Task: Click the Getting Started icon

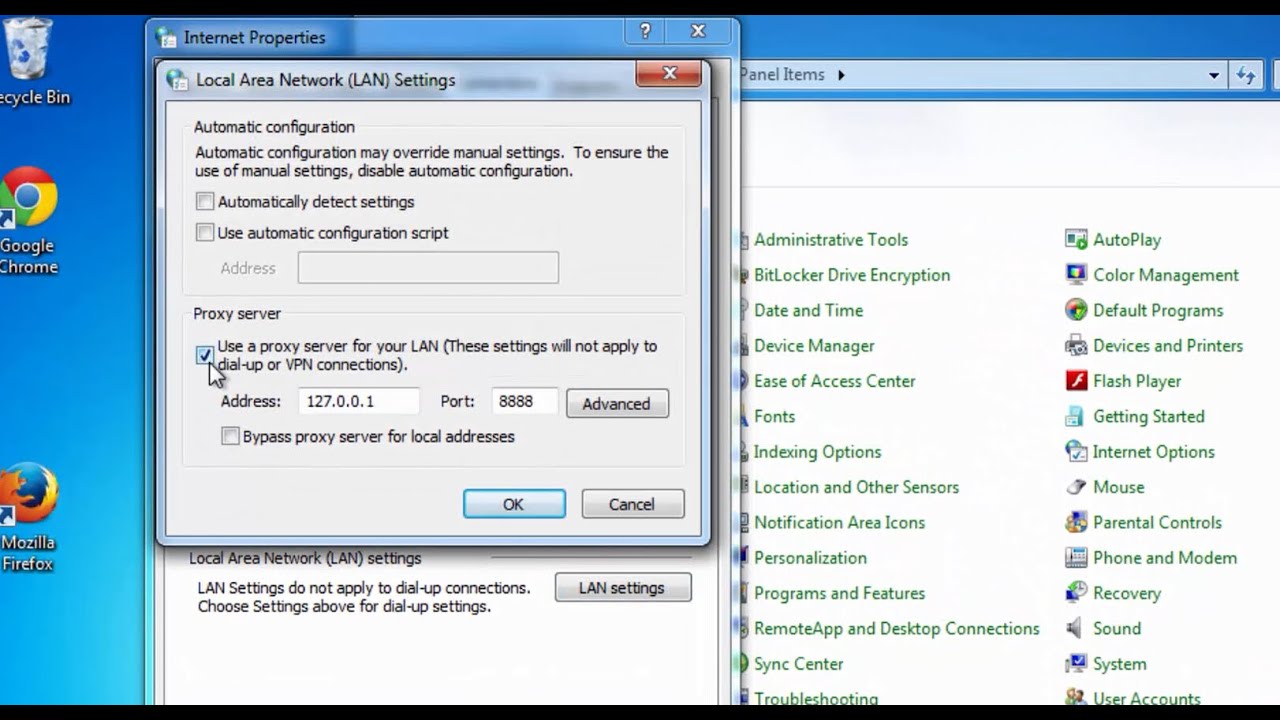Action: coord(1076,416)
